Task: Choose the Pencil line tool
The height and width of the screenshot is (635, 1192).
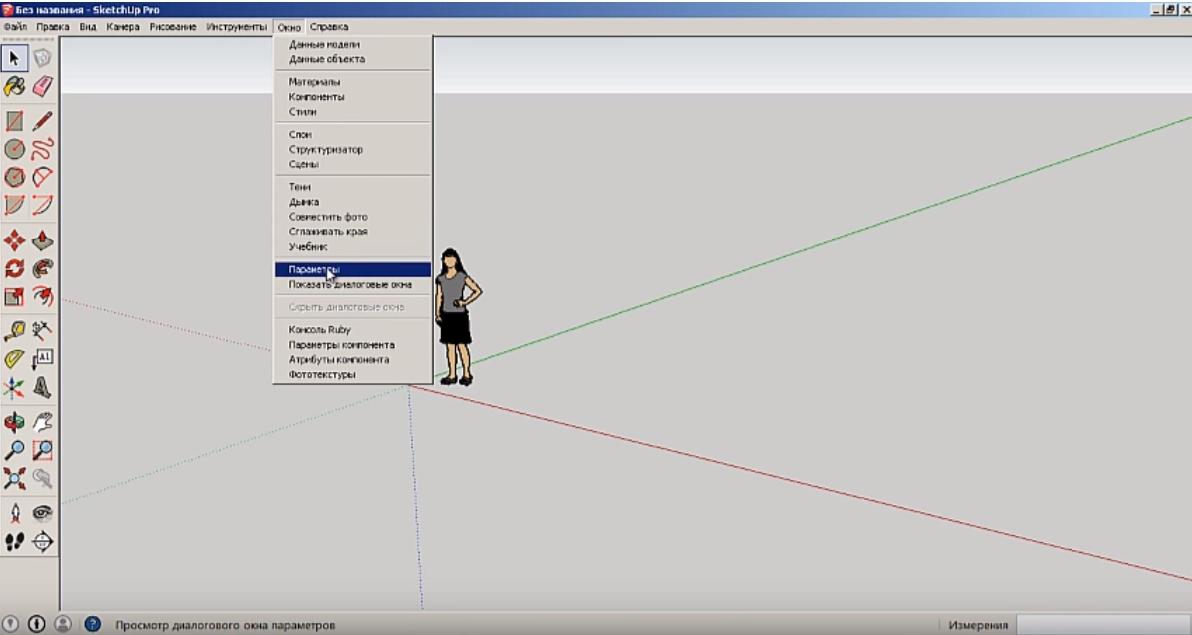Action: coord(42,121)
